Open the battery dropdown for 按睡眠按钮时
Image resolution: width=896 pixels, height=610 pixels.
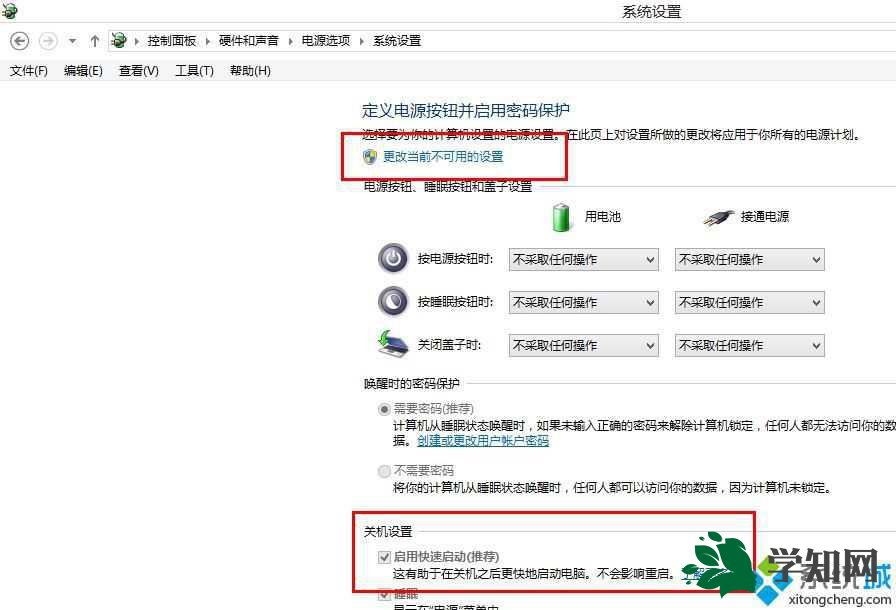tap(583, 302)
